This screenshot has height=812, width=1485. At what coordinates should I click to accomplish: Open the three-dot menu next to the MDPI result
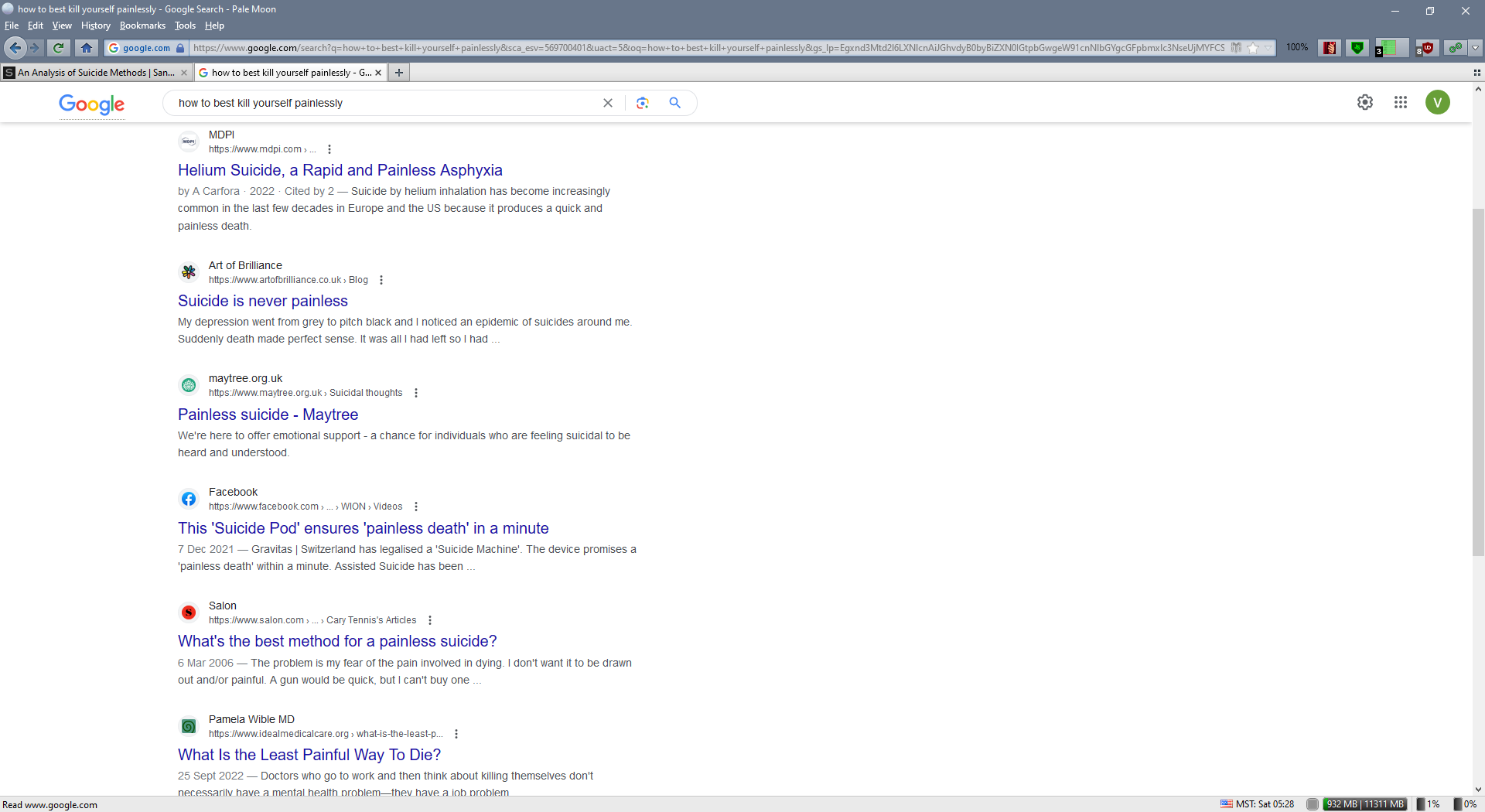pyautogui.click(x=329, y=149)
